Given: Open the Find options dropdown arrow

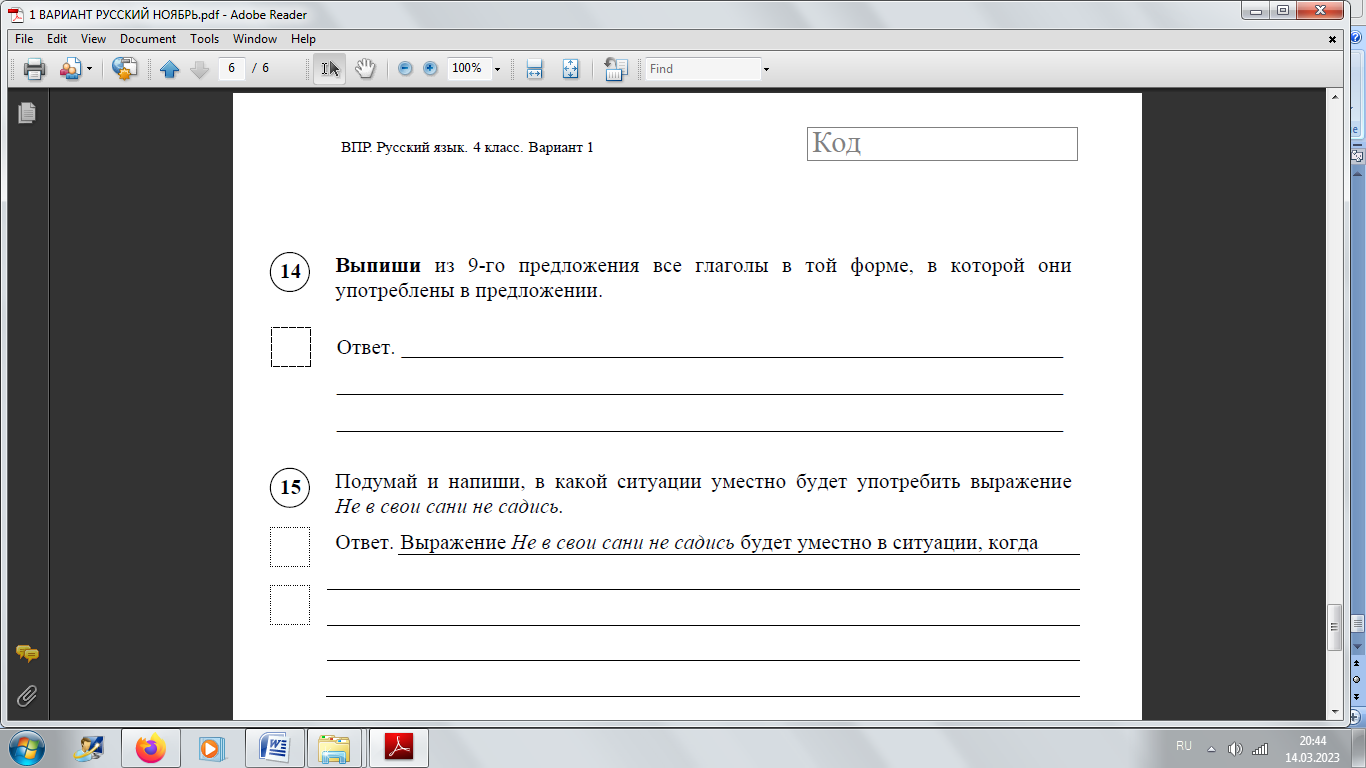Looking at the screenshot, I should point(766,69).
